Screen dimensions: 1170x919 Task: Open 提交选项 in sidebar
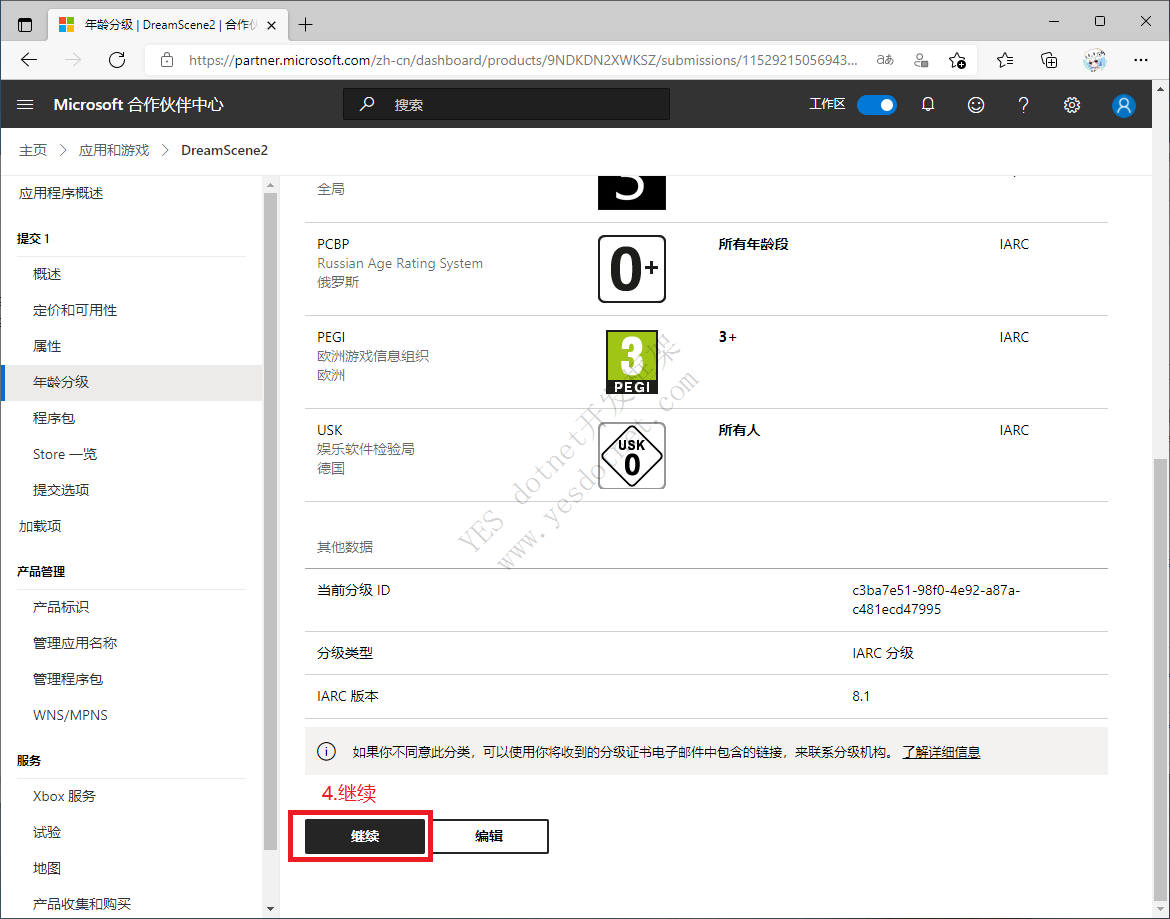60,490
